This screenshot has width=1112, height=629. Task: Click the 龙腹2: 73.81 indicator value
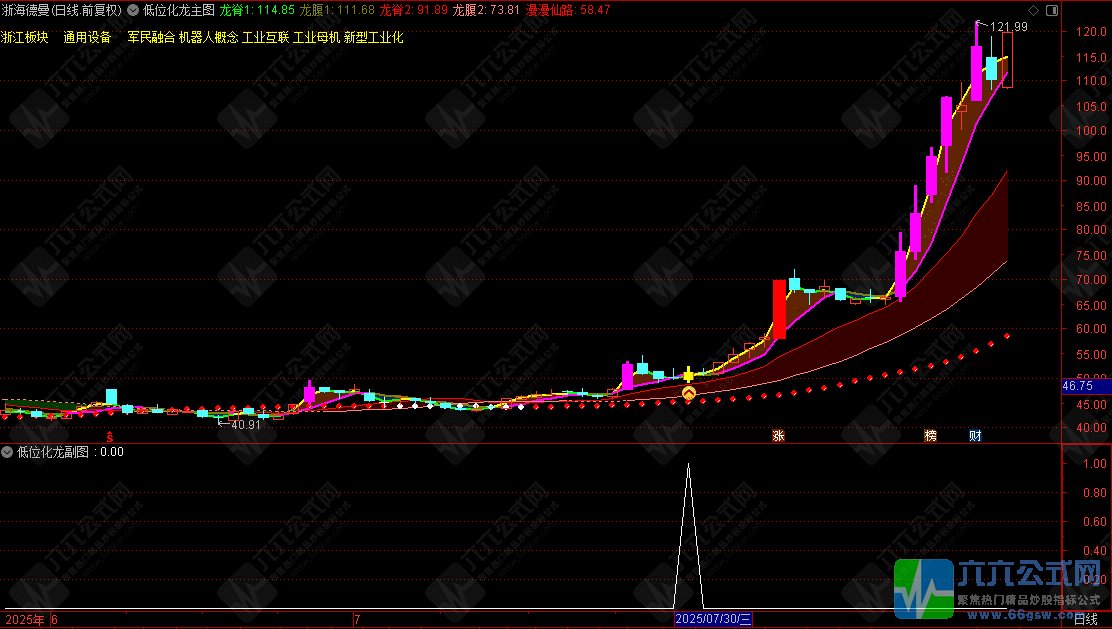[x=486, y=10]
